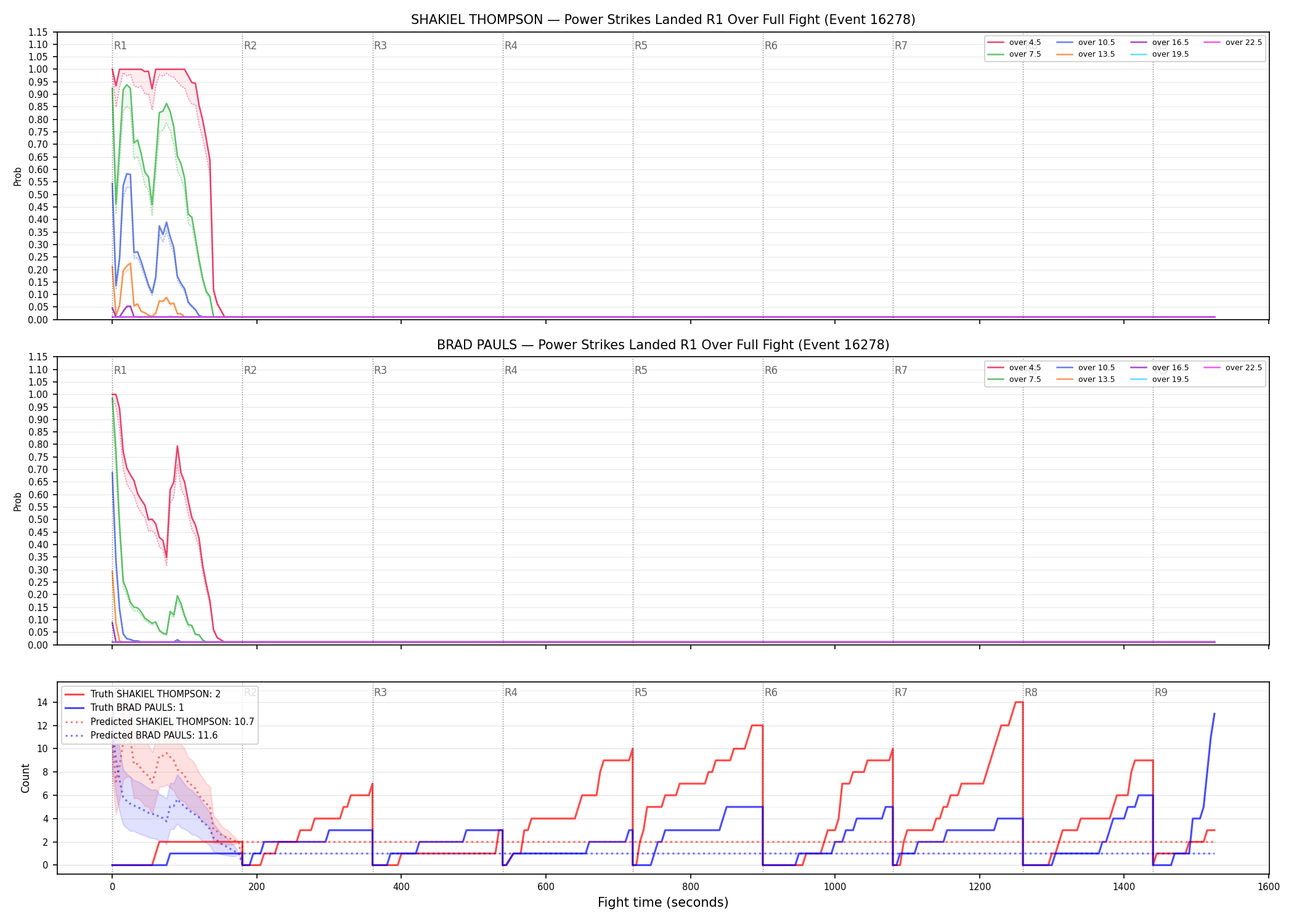Click 'Predicted SHAKIEL THOMPSON: 10.7' legend entry
The image size is (1294, 924).
click(x=160, y=722)
